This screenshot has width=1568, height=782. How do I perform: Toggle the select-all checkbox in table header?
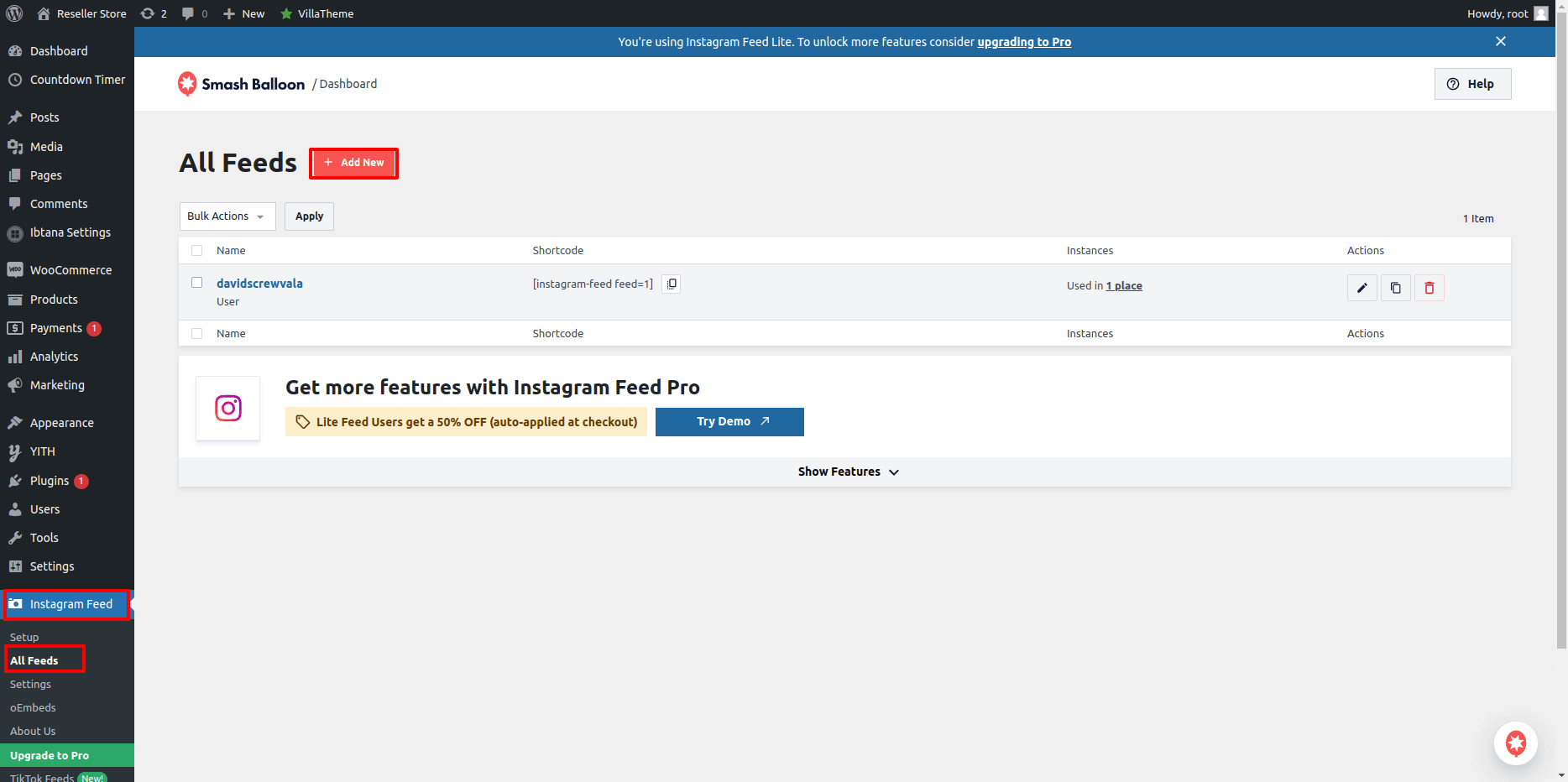(197, 250)
